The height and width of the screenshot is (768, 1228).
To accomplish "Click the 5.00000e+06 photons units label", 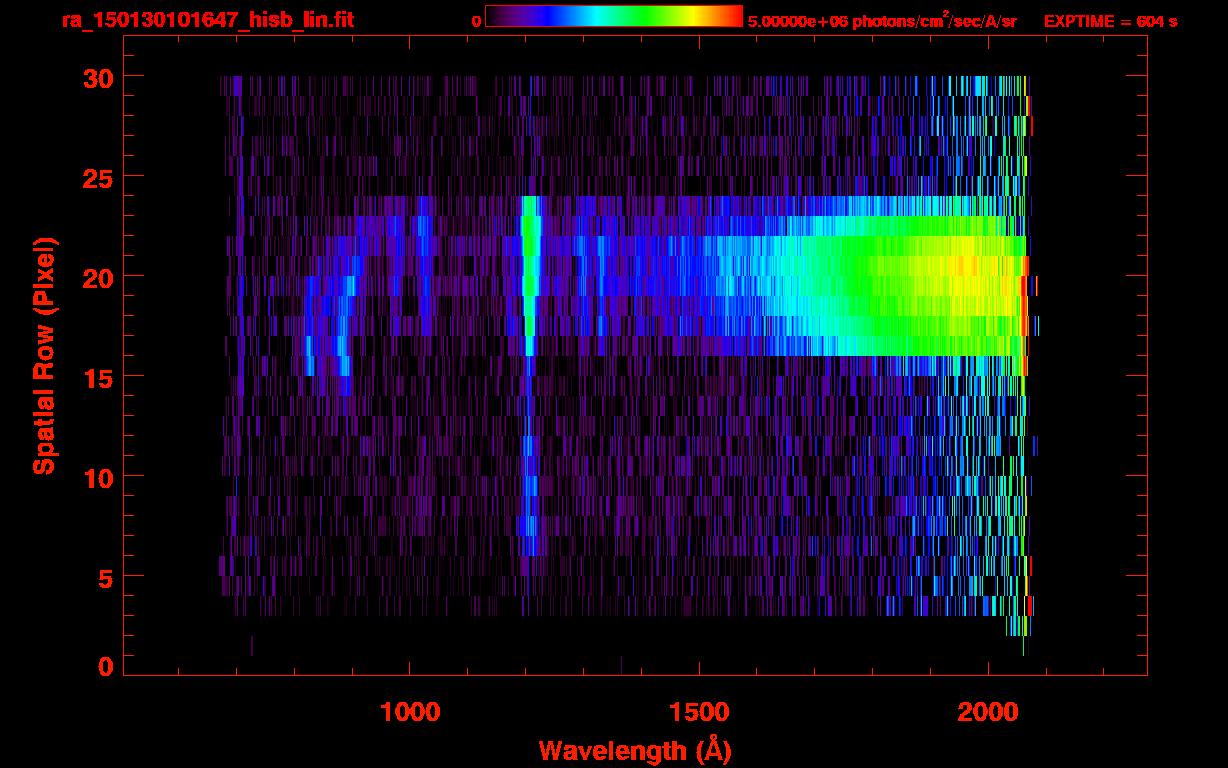I will point(882,21).
